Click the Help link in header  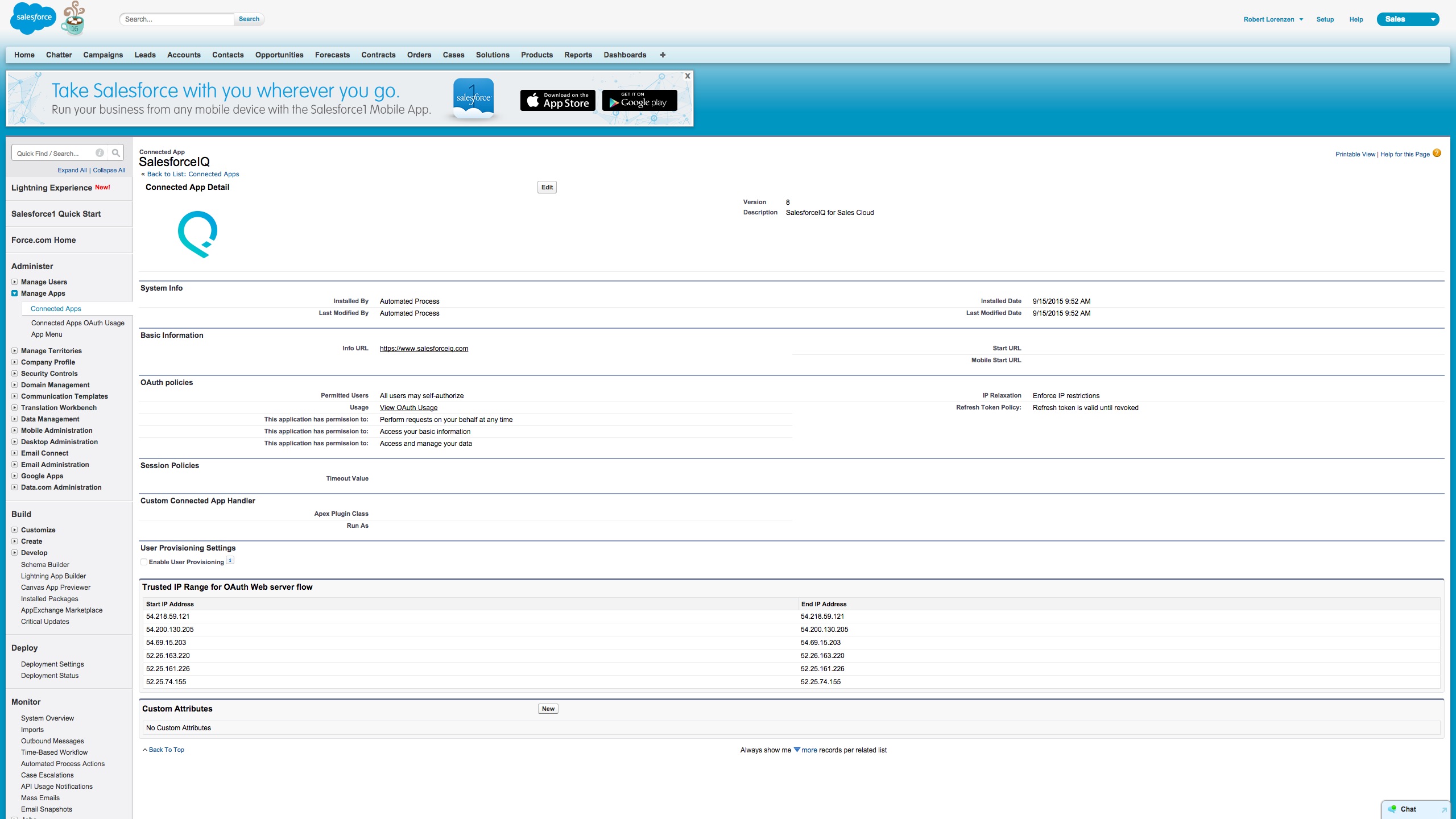(x=1356, y=19)
